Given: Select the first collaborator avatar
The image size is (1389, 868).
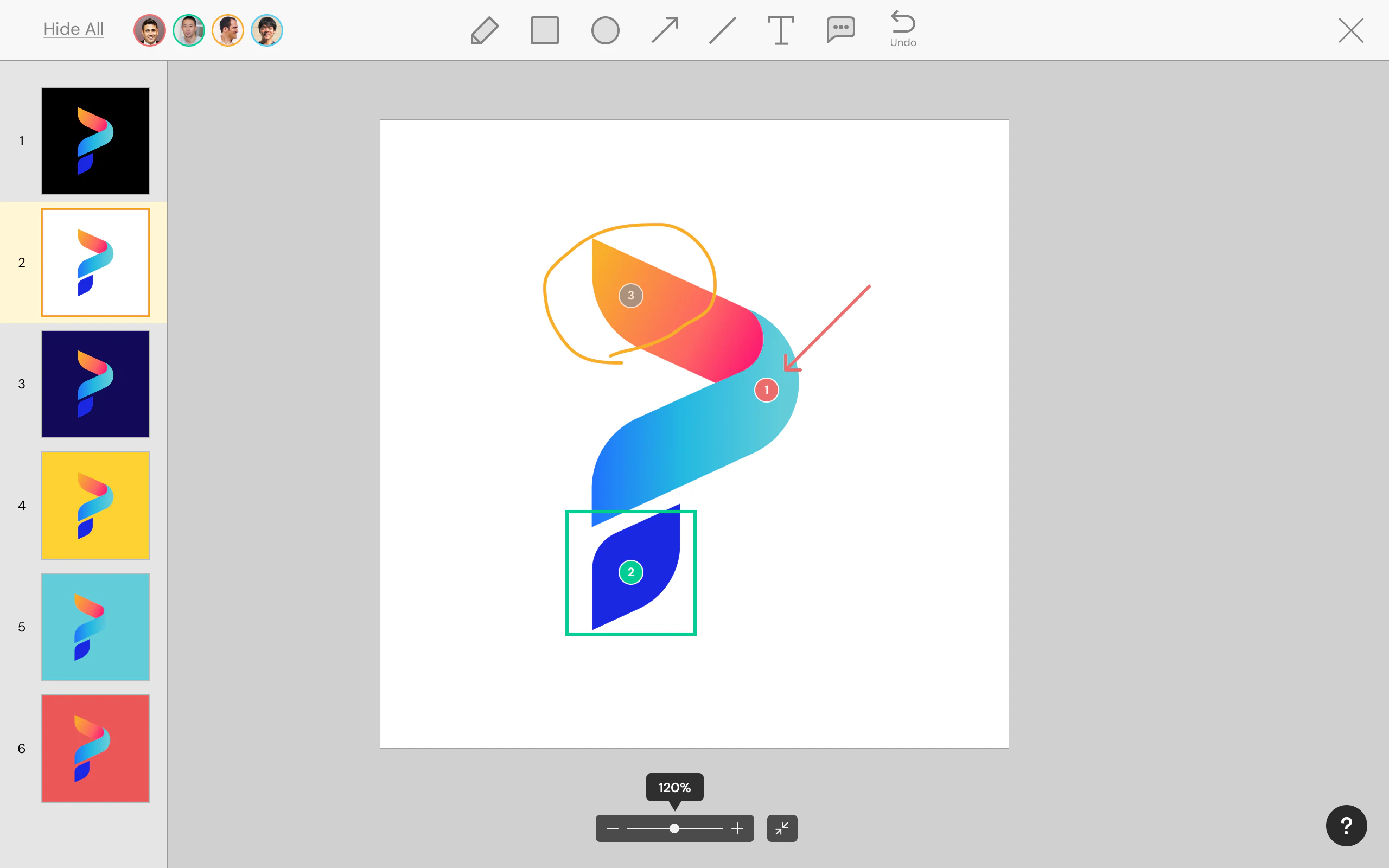Looking at the screenshot, I should pos(149,30).
